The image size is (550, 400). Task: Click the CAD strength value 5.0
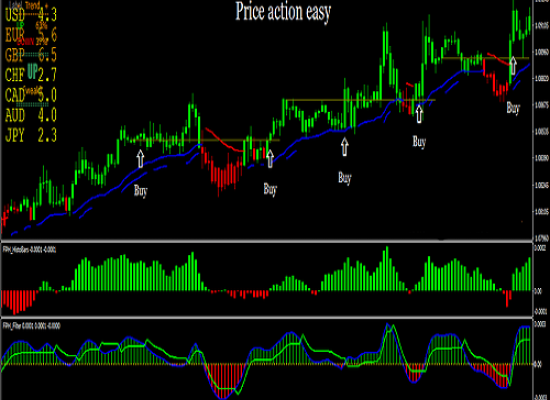tap(47, 95)
